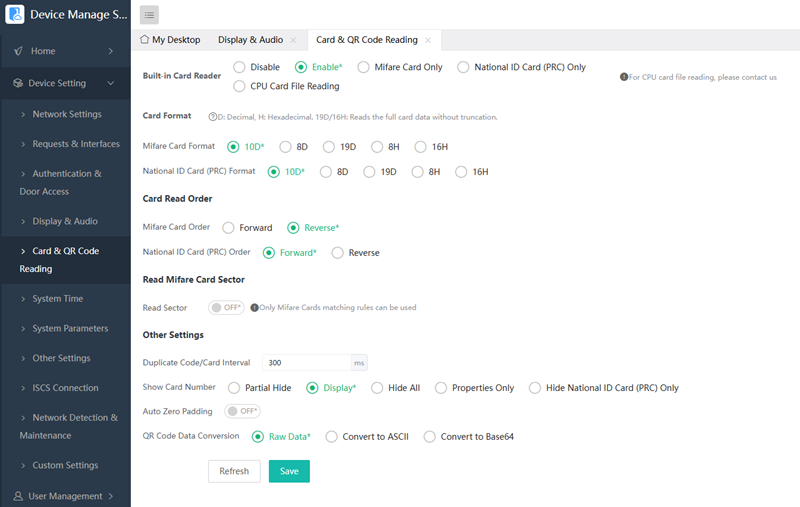The height and width of the screenshot is (507, 800).
Task: Select 16H for Mifare Card Format
Action: point(420,147)
